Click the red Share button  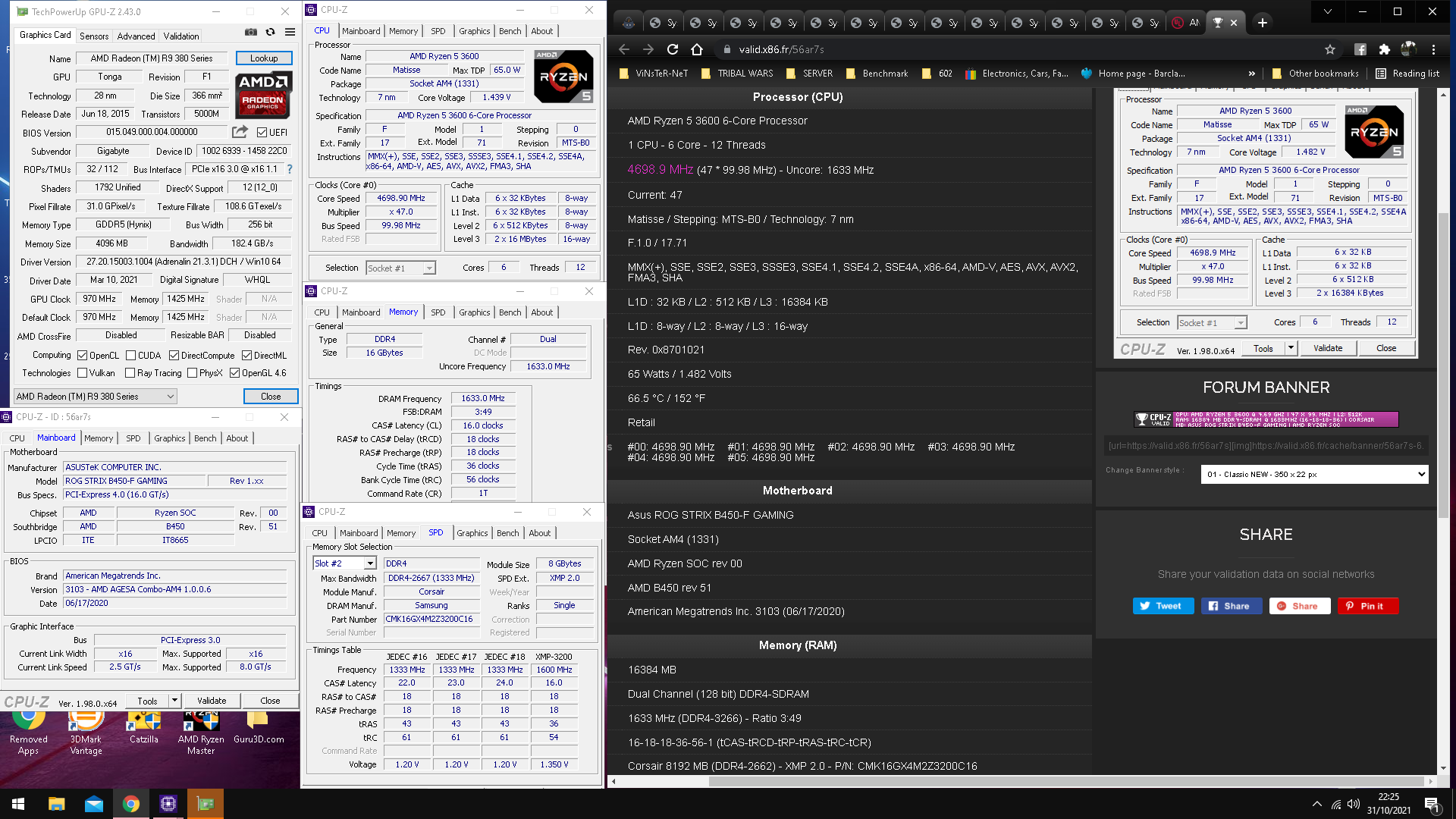pyautogui.click(x=1300, y=606)
